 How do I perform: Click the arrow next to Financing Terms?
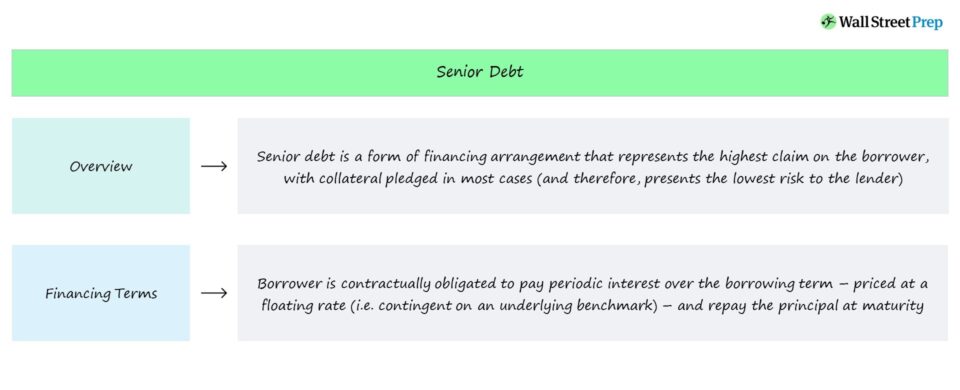tap(214, 293)
